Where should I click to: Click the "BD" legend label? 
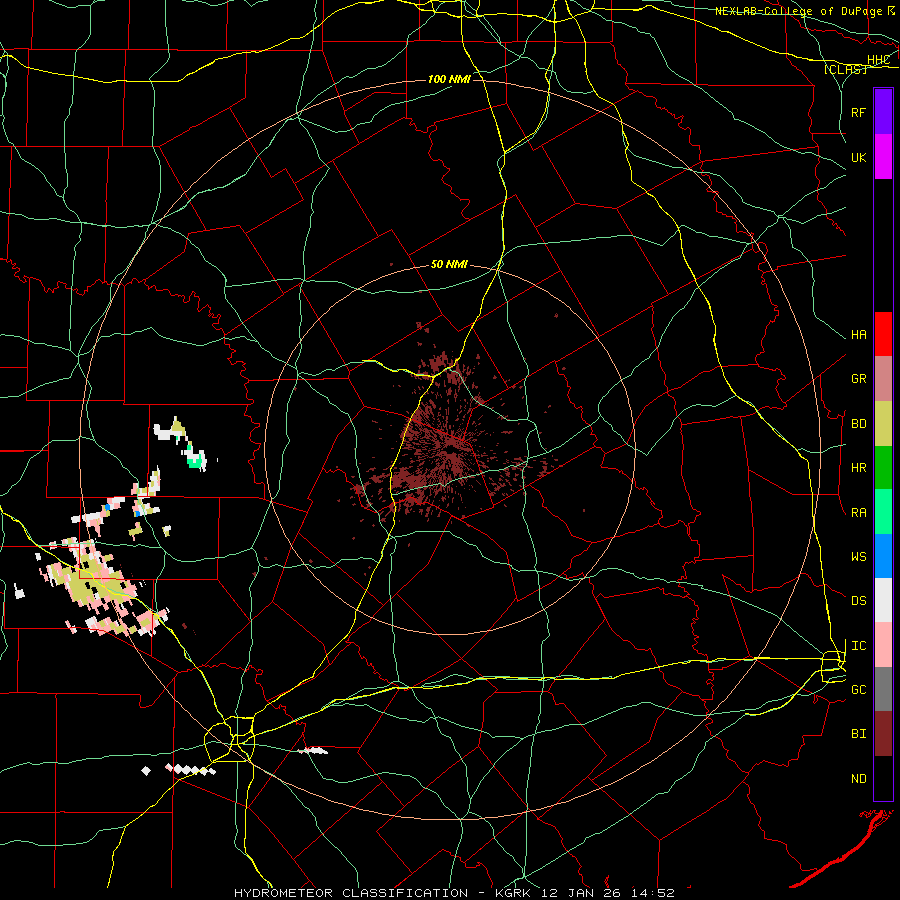[x=858, y=424]
